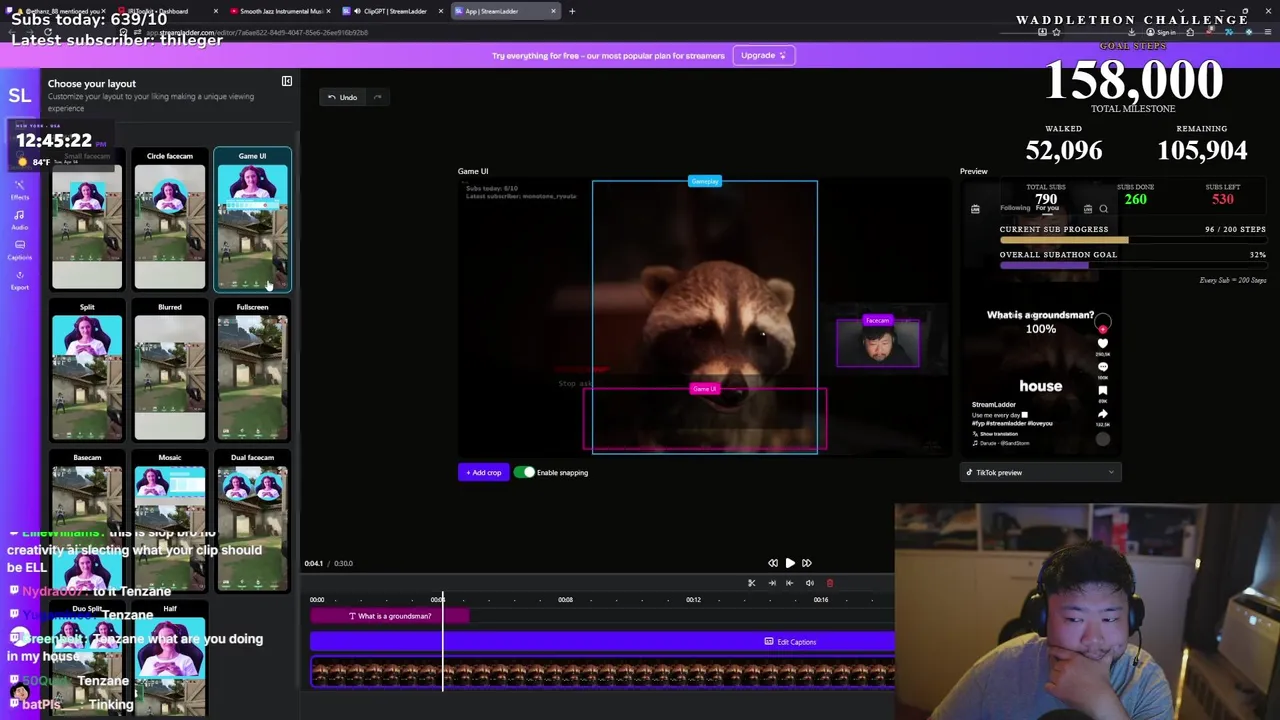This screenshot has width=1280, height=720.
Task: Click the search icon in TikTok preview
Action: tap(1103, 209)
